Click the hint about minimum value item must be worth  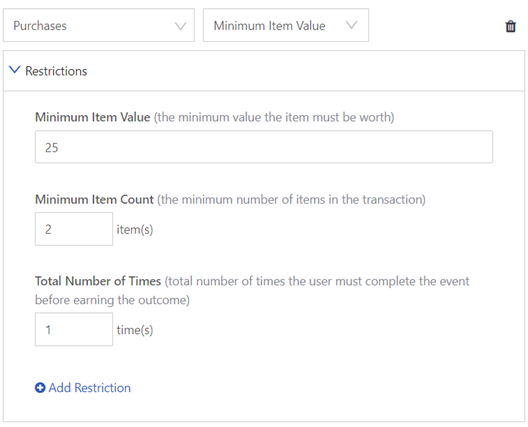pos(274,117)
